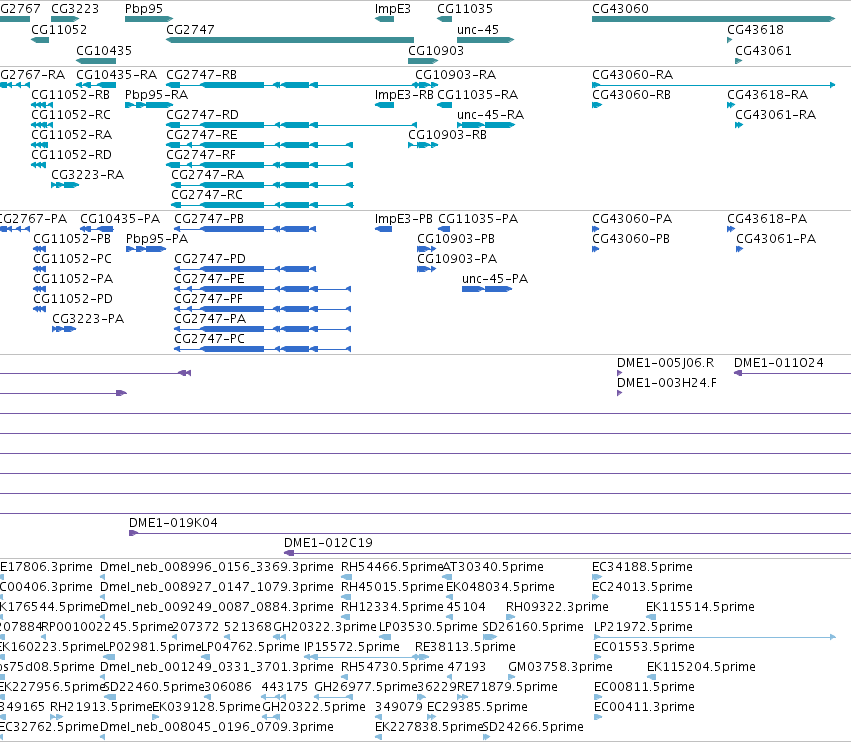Click protein CG2747-PB label
The width and height of the screenshot is (851, 742).
coord(209,219)
